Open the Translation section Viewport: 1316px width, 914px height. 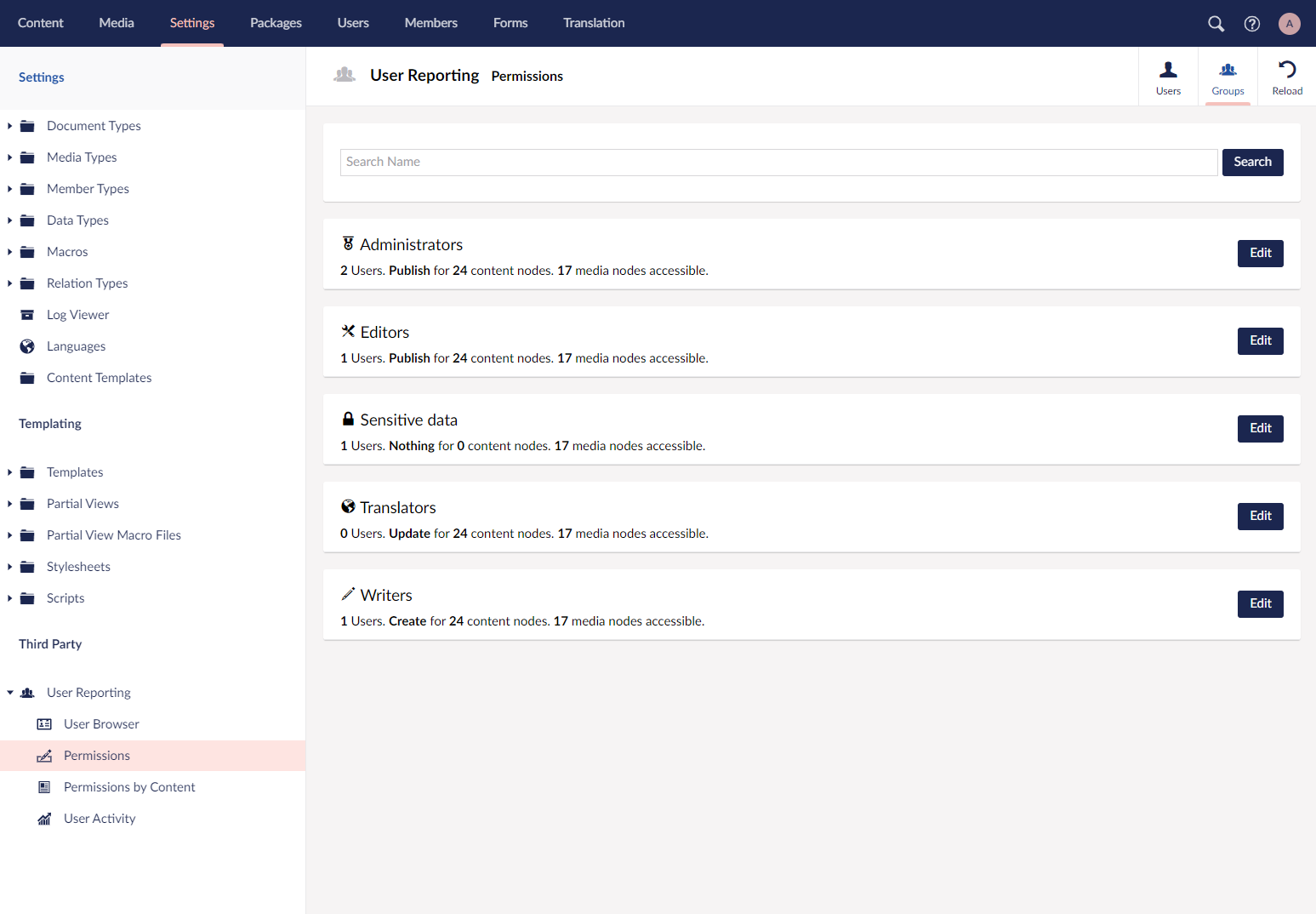[594, 23]
